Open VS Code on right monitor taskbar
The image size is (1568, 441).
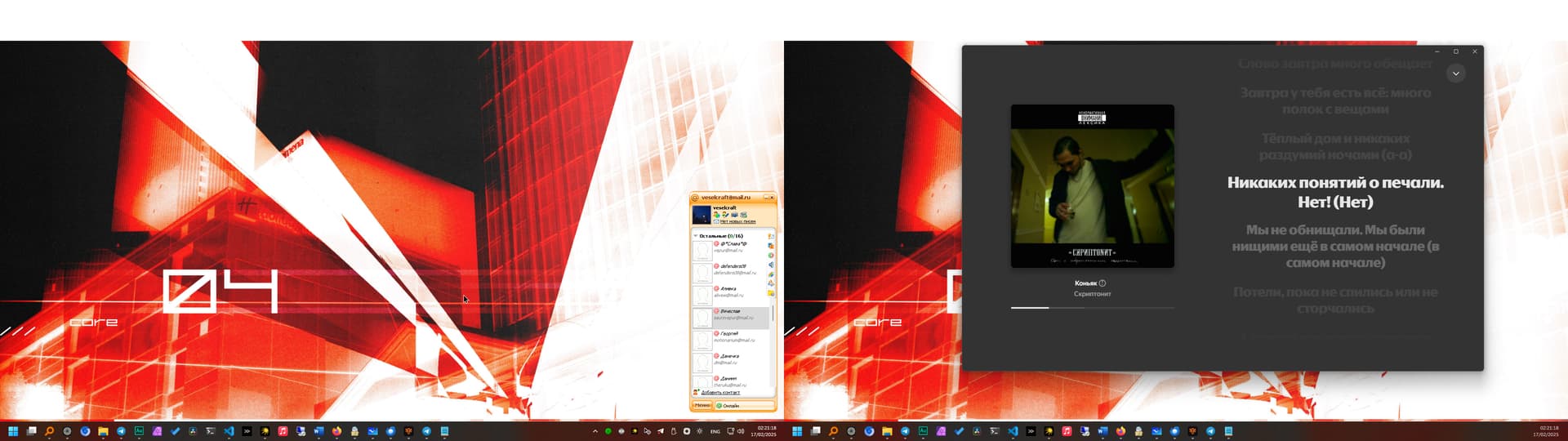[1013, 431]
